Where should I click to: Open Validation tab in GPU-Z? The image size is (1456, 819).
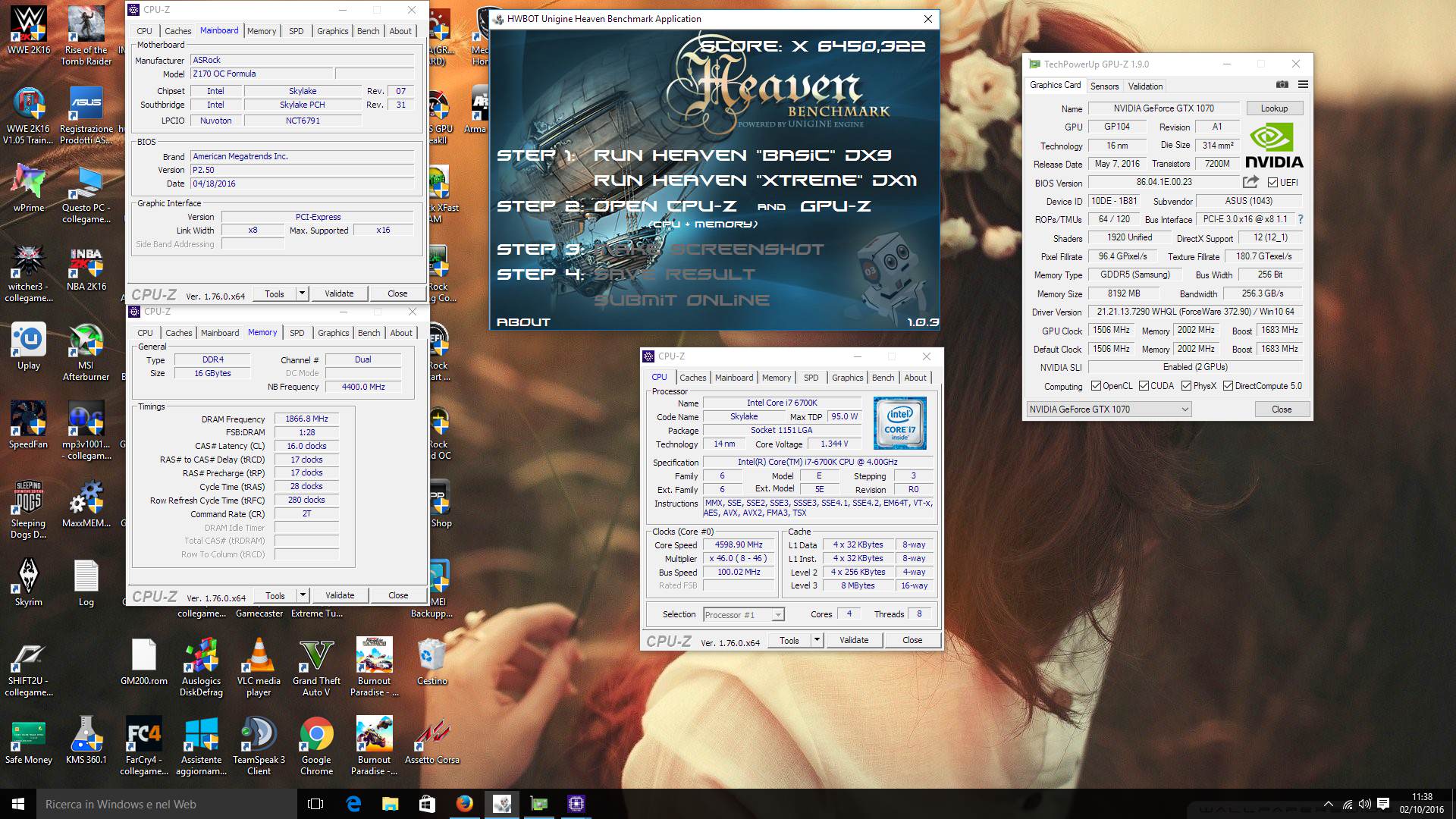1145,86
